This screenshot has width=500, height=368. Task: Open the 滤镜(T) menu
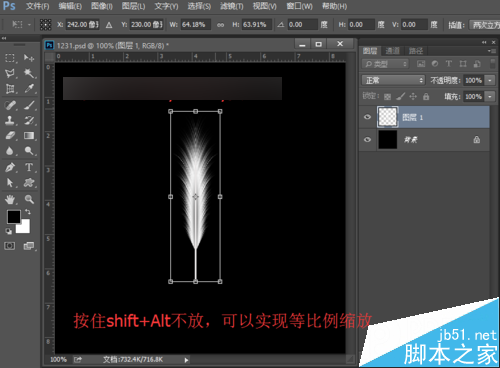[x=232, y=6]
